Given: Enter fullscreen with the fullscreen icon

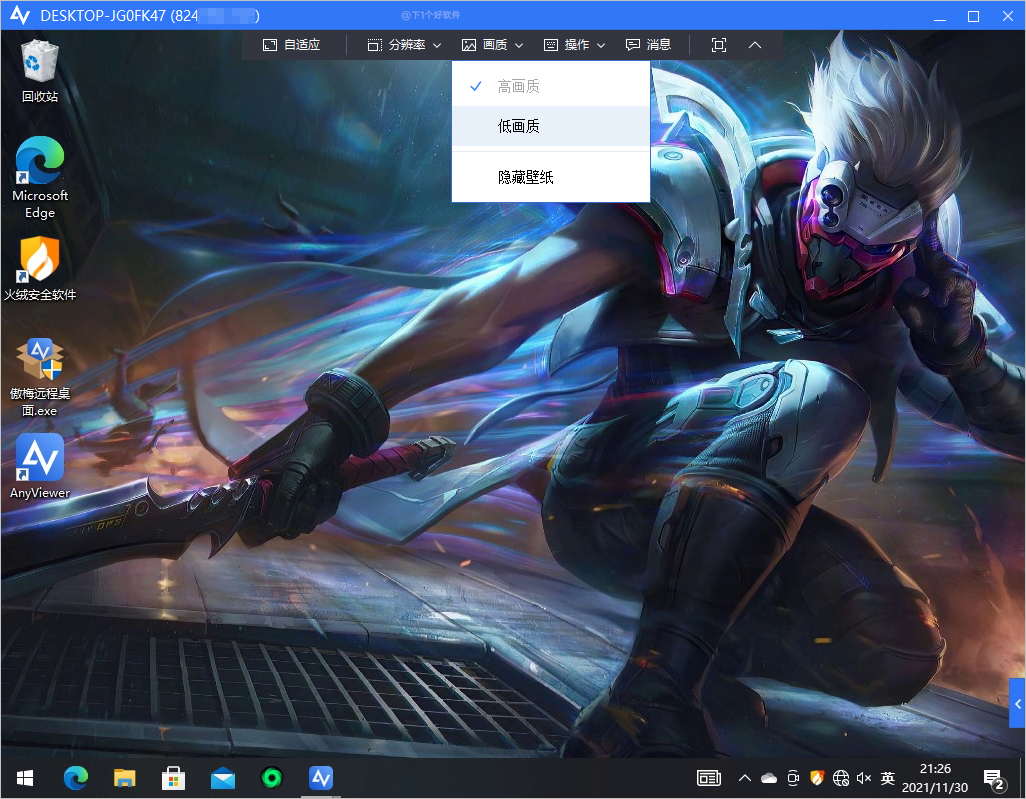Looking at the screenshot, I should pos(718,45).
